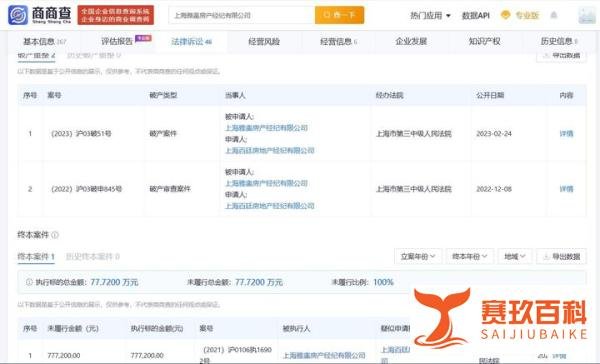Click the info icon beside 终本案件 heading

(55, 235)
